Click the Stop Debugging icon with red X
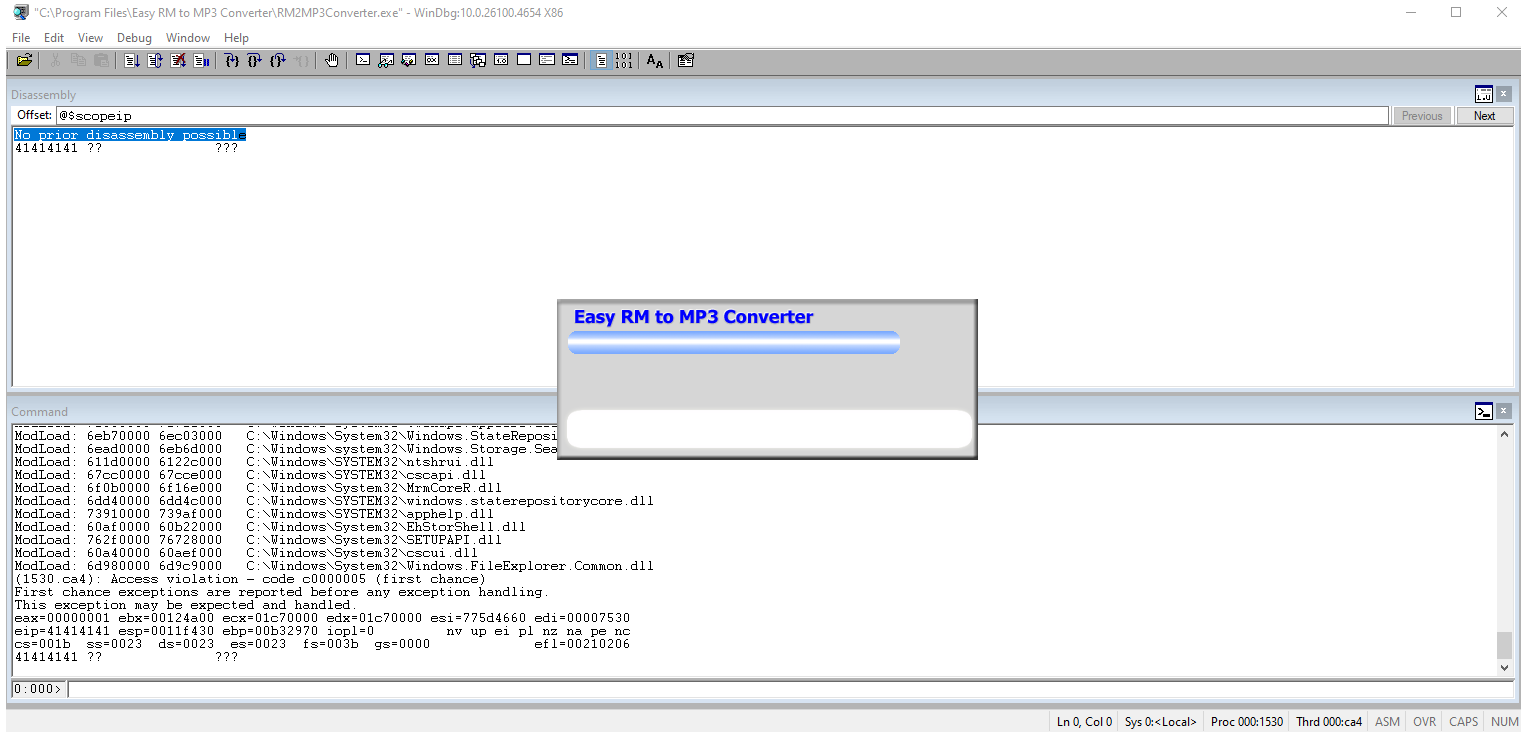The width and height of the screenshot is (1521, 732). (178, 61)
